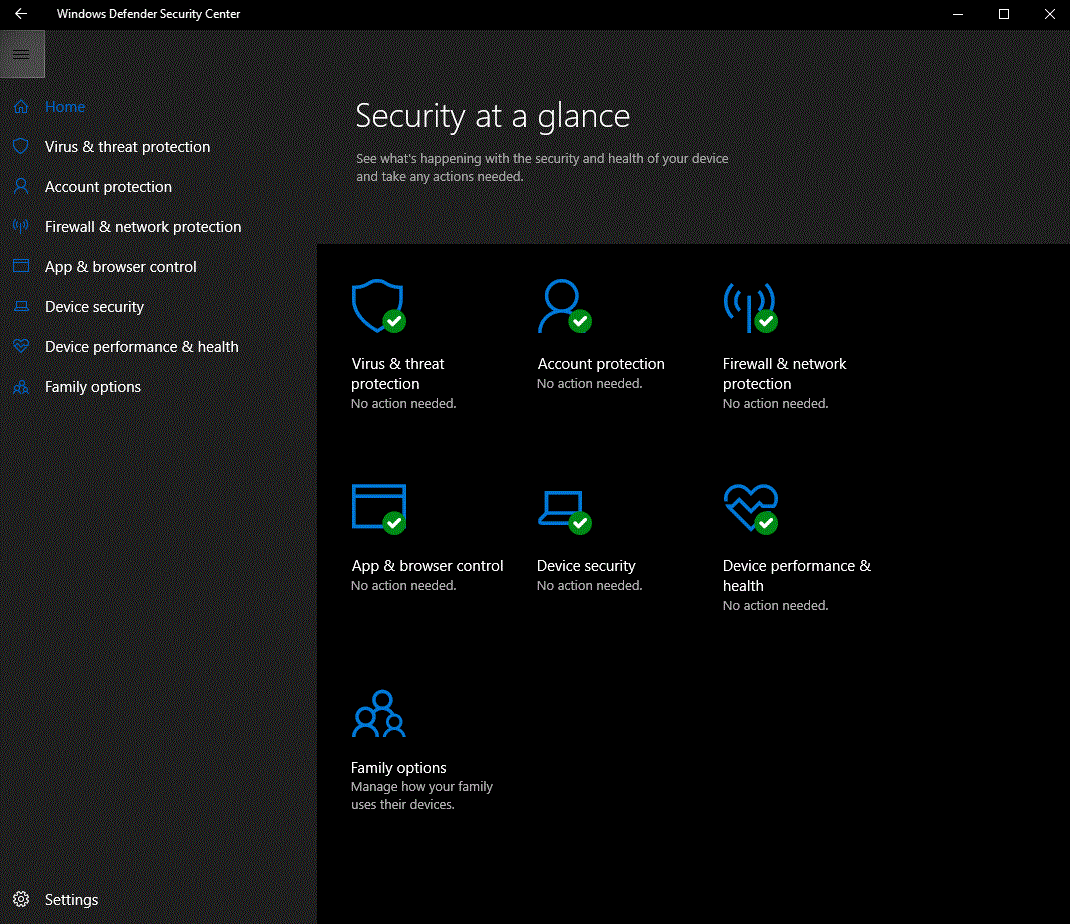The width and height of the screenshot is (1070, 924).
Task: Click the Home house icon in sidebar
Action: (x=21, y=106)
